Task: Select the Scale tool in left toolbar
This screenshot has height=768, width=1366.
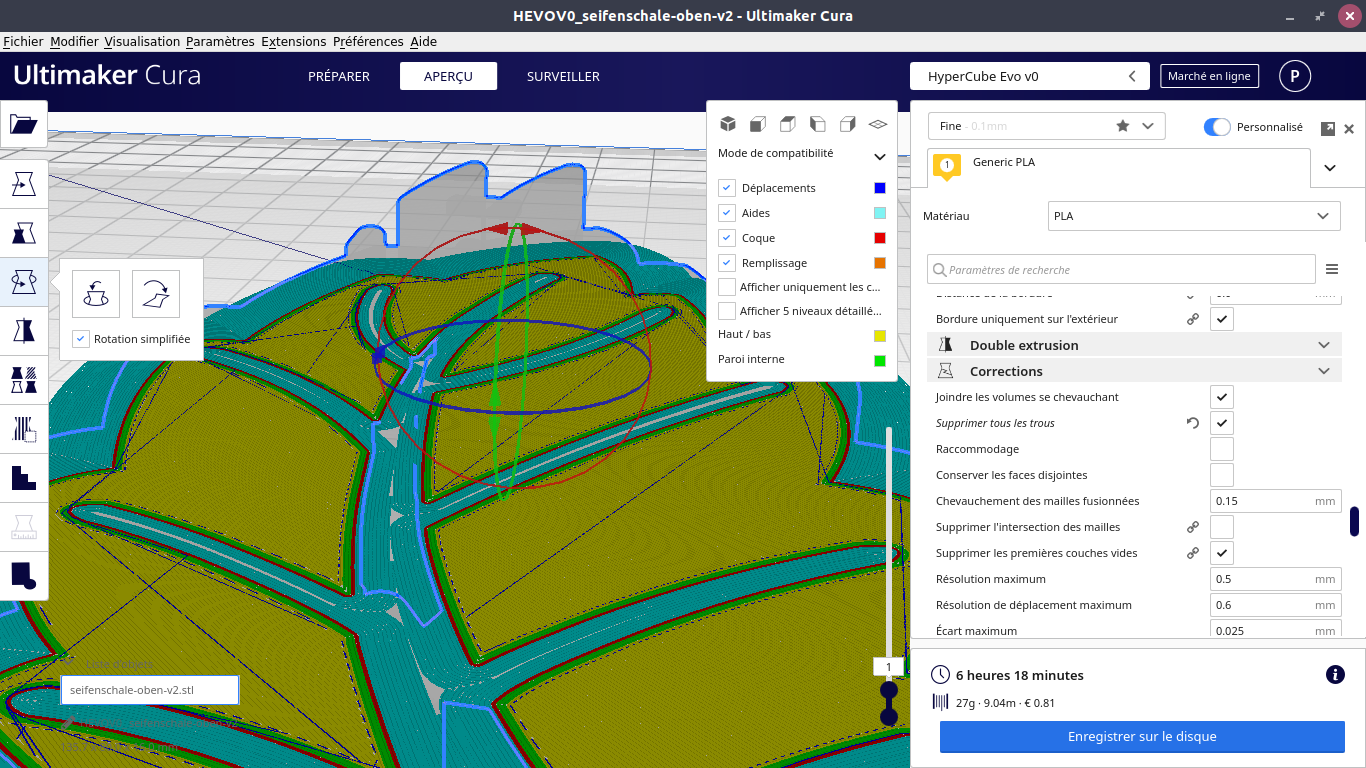Action: tap(23, 233)
